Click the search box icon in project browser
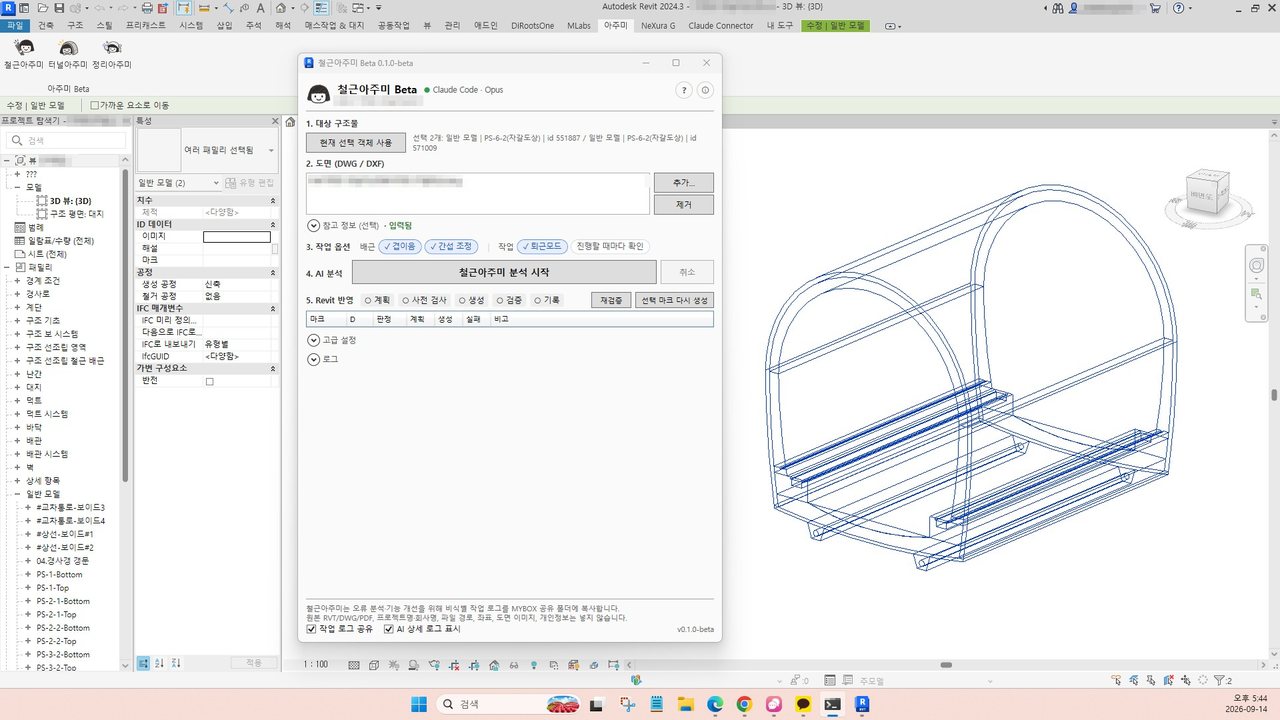Image resolution: width=1280 pixels, height=720 pixels. click(19, 141)
